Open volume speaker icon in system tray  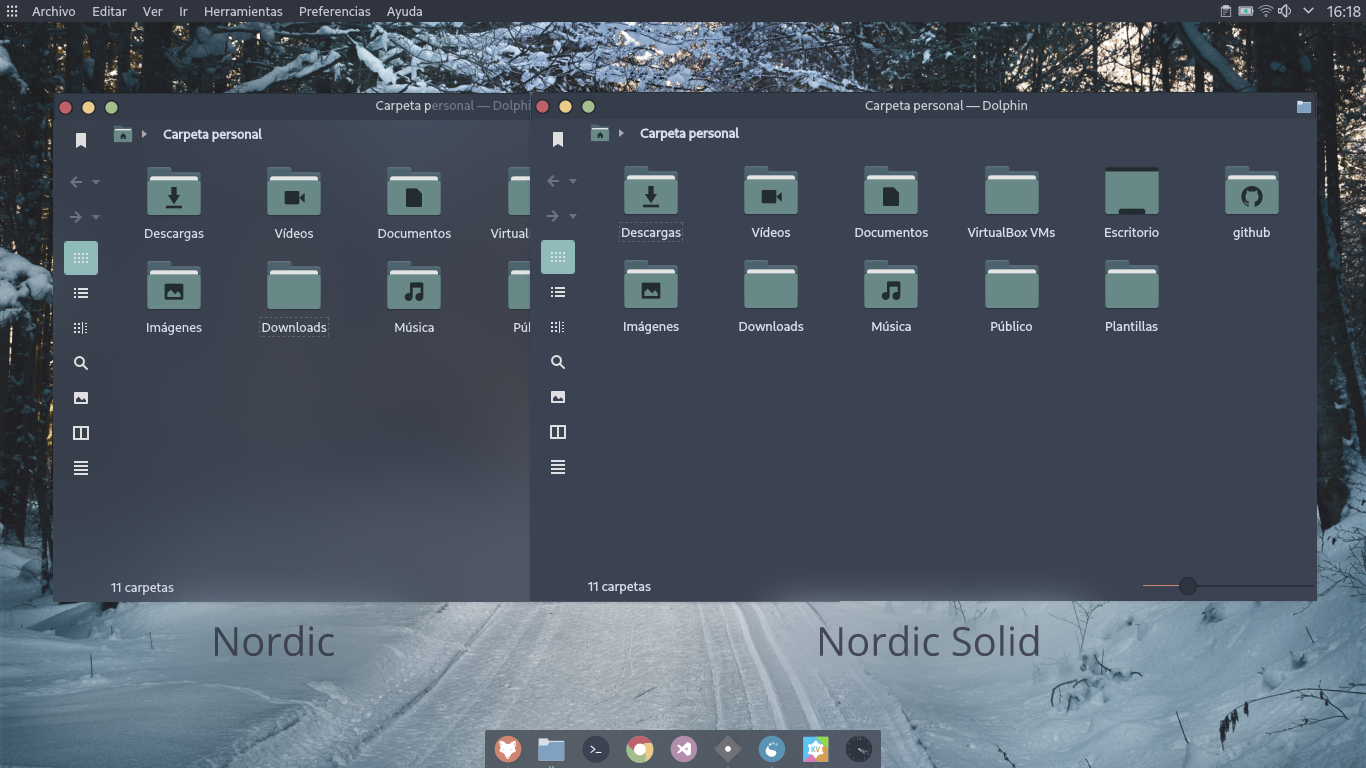[x=1284, y=11]
